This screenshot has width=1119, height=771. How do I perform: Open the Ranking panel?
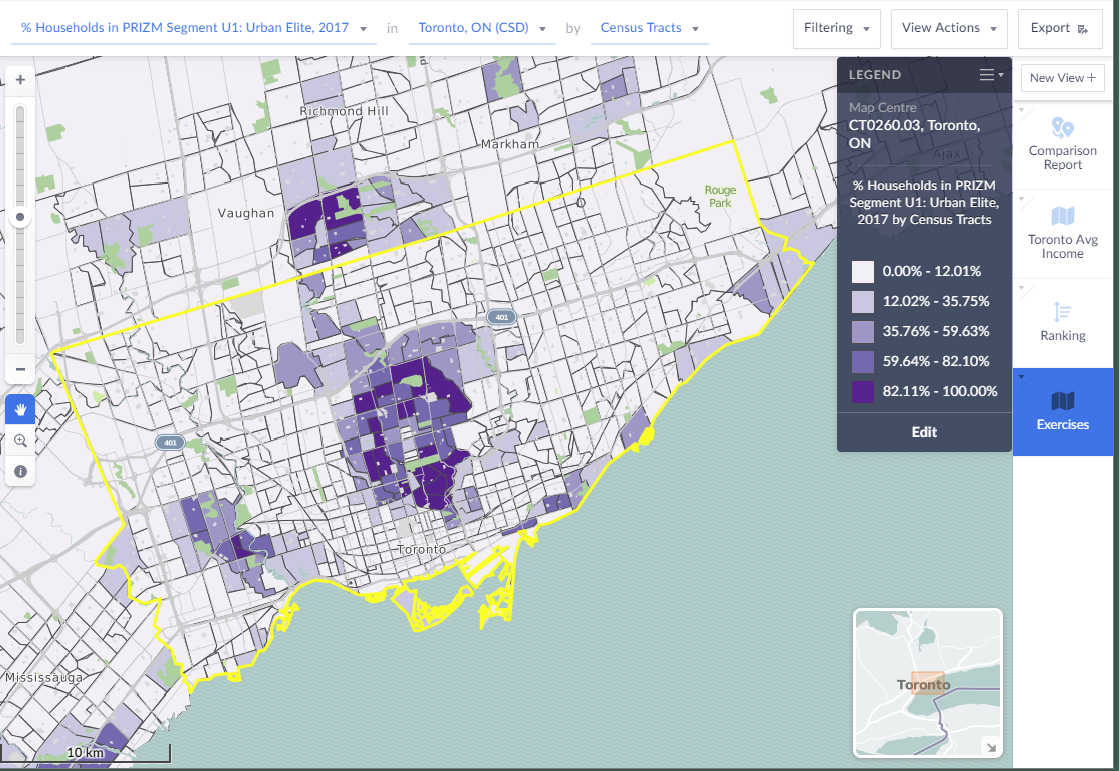point(1062,322)
